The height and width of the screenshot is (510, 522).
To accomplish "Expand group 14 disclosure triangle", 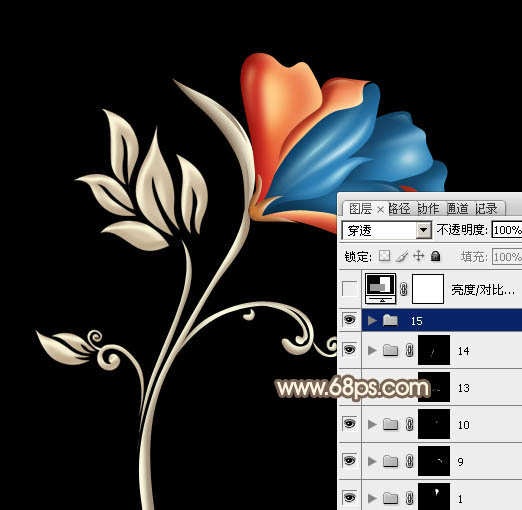I will [372, 350].
